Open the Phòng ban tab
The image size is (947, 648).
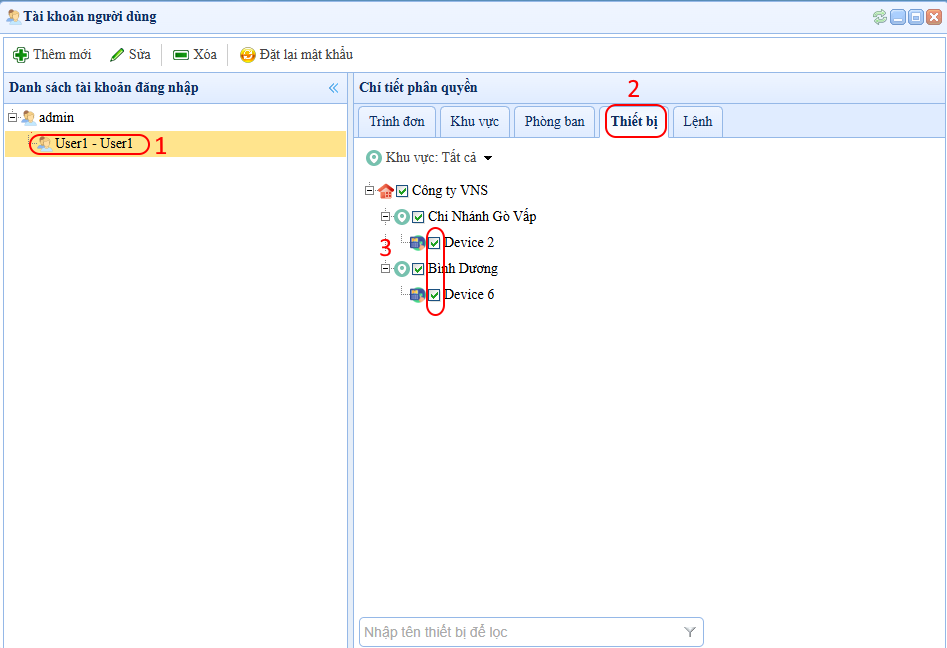(554, 122)
